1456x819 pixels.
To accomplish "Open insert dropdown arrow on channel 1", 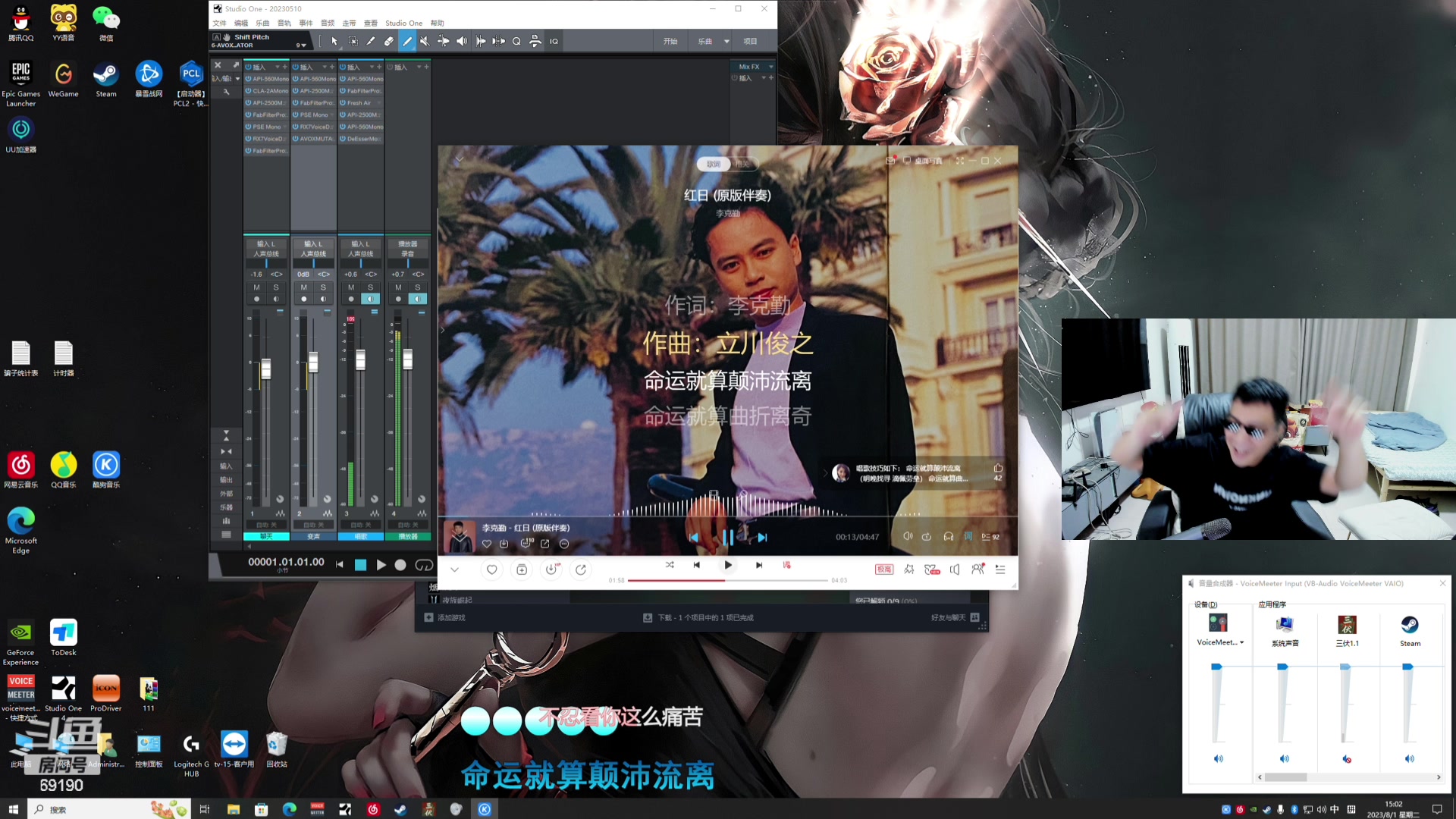I will coord(278,67).
